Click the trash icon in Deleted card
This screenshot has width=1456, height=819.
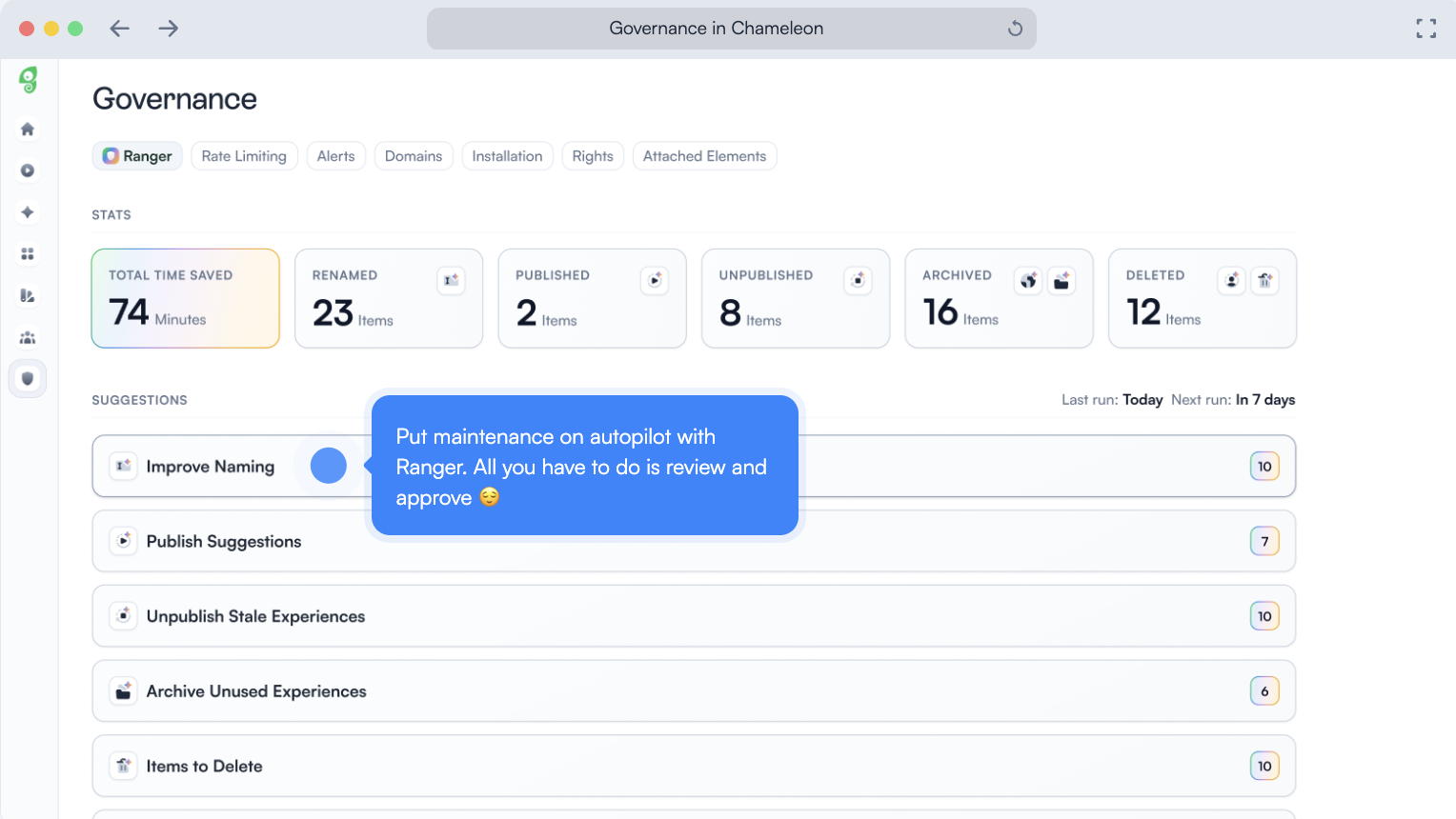1264,281
